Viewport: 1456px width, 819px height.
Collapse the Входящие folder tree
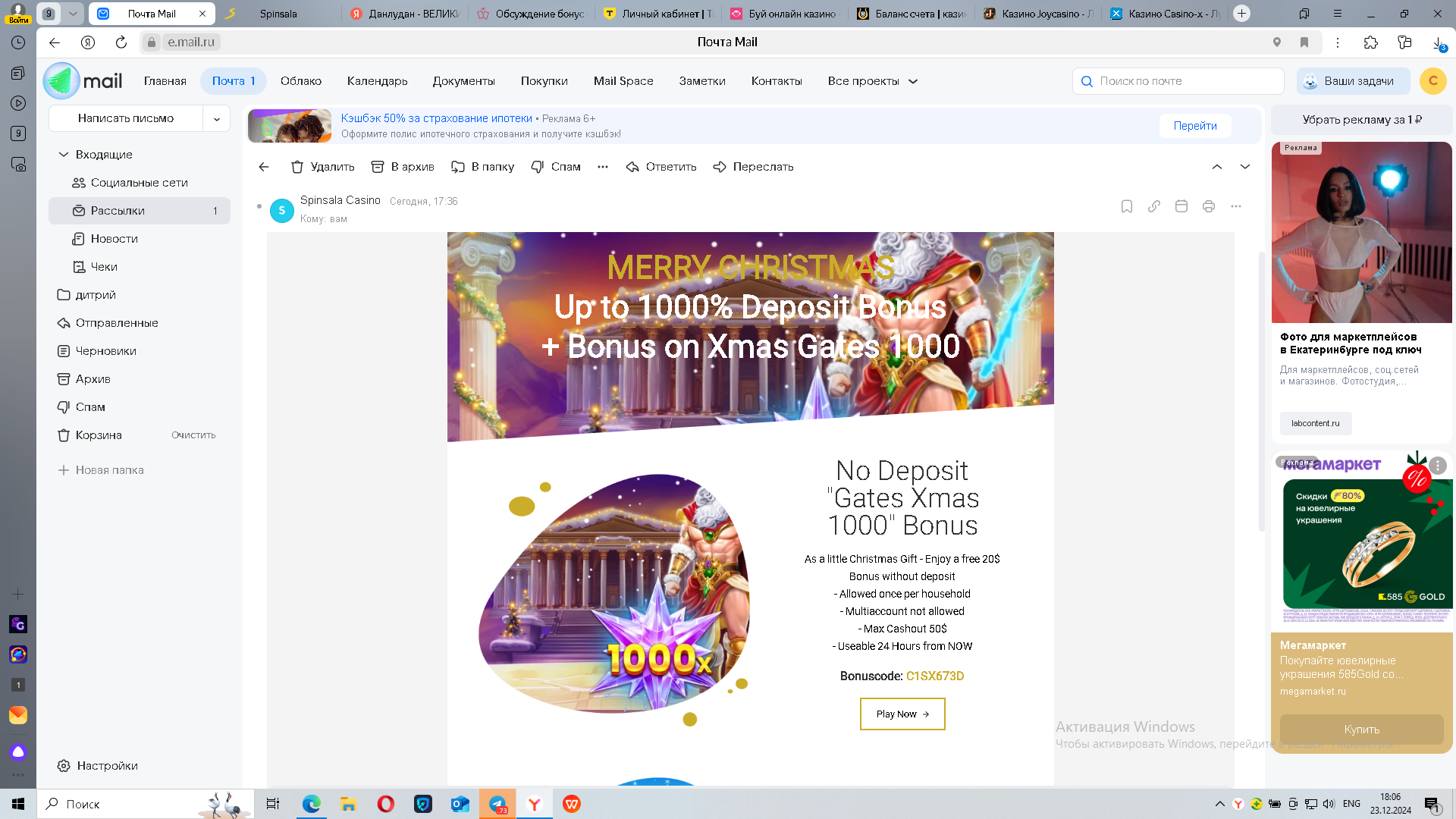click(64, 155)
